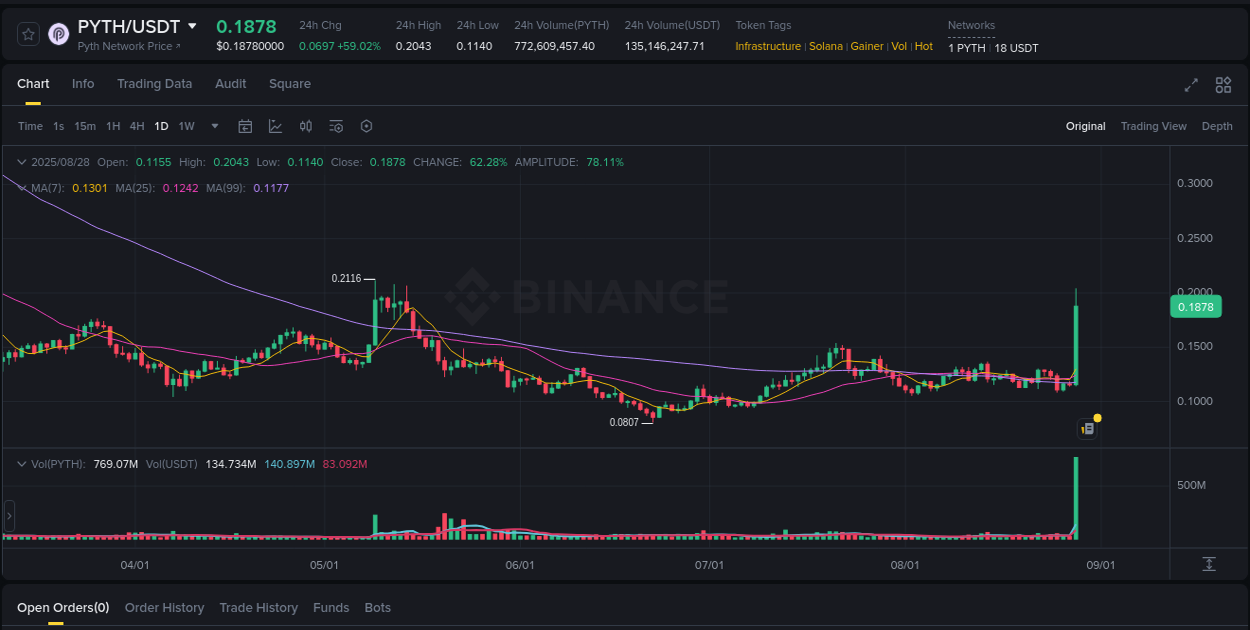
Task: Open the candlestick style settings icon
Action: click(x=306, y=126)
